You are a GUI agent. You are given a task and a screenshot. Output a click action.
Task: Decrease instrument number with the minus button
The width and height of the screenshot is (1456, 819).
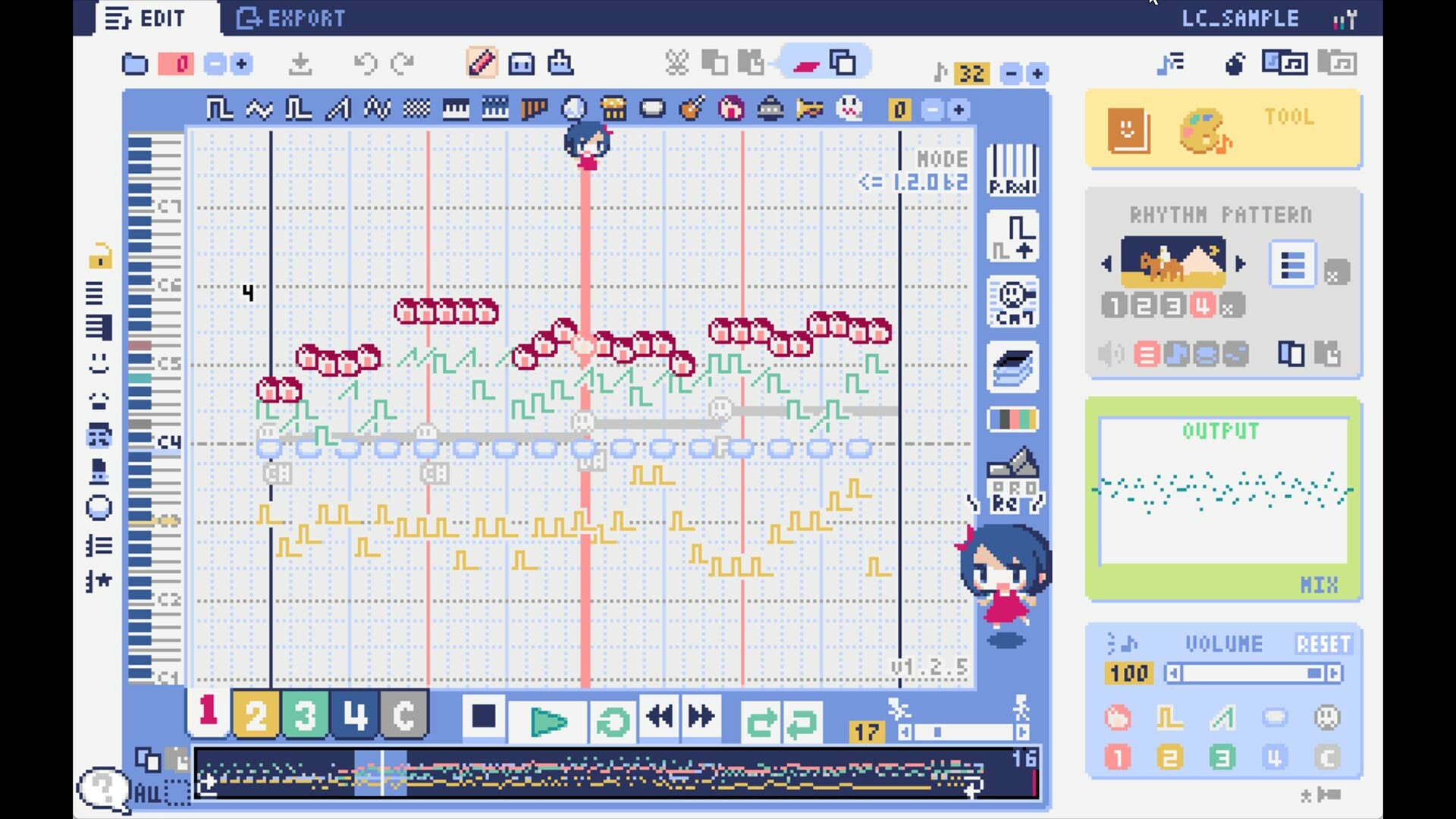[930, 109]
